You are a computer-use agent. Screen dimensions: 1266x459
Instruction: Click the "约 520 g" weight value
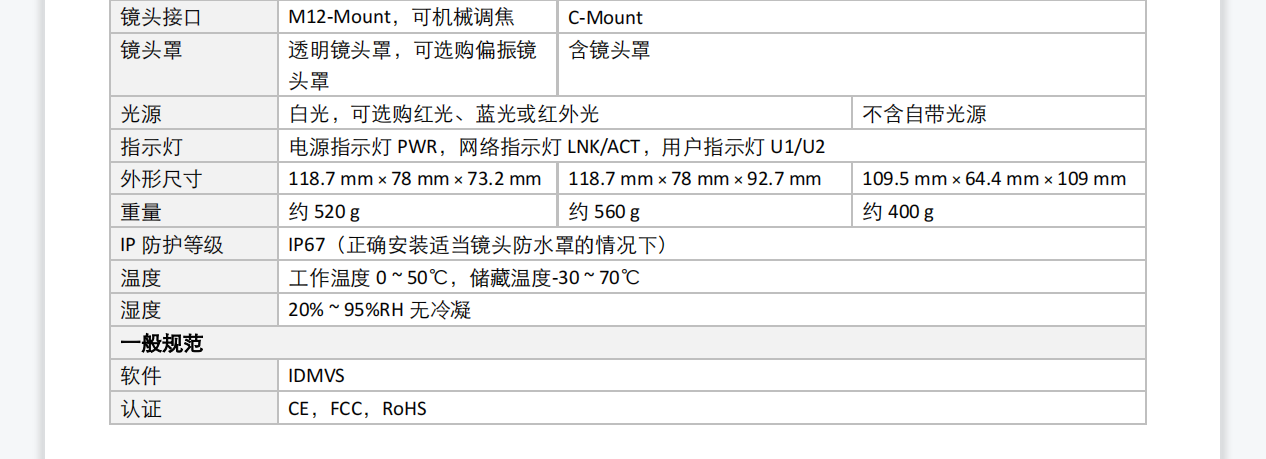click(x=324, y=212)
